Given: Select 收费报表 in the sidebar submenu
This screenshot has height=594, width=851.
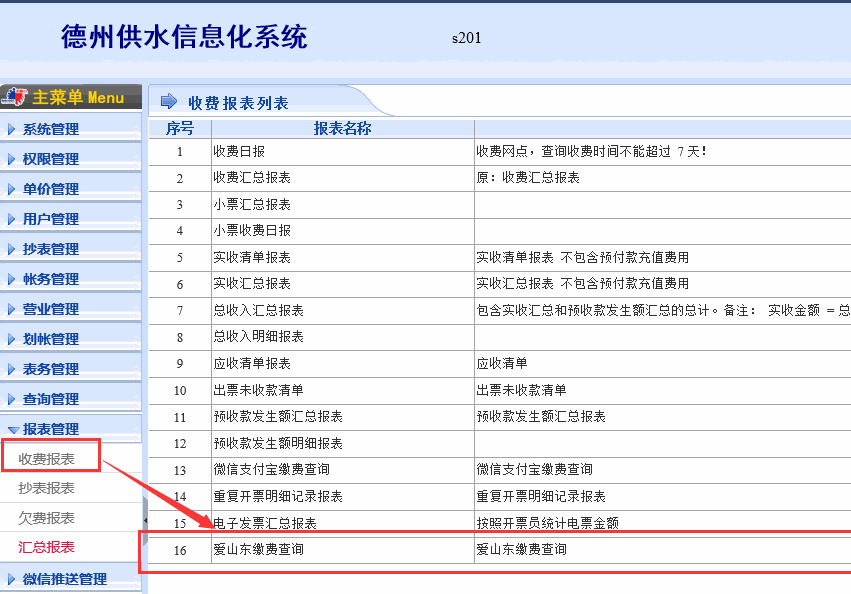Looking at the screenshot, I should click(47, 458).
